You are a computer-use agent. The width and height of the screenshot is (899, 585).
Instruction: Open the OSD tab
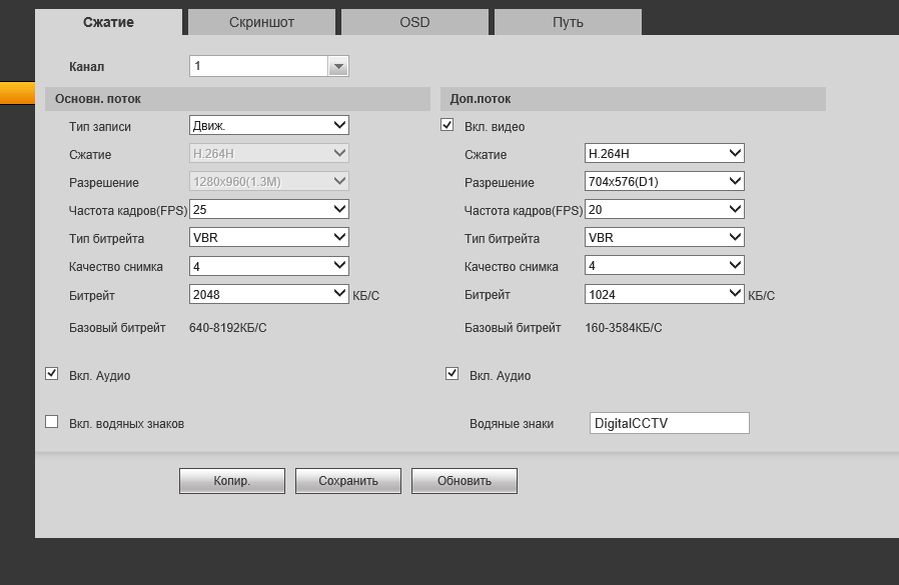tap(415, 22)
